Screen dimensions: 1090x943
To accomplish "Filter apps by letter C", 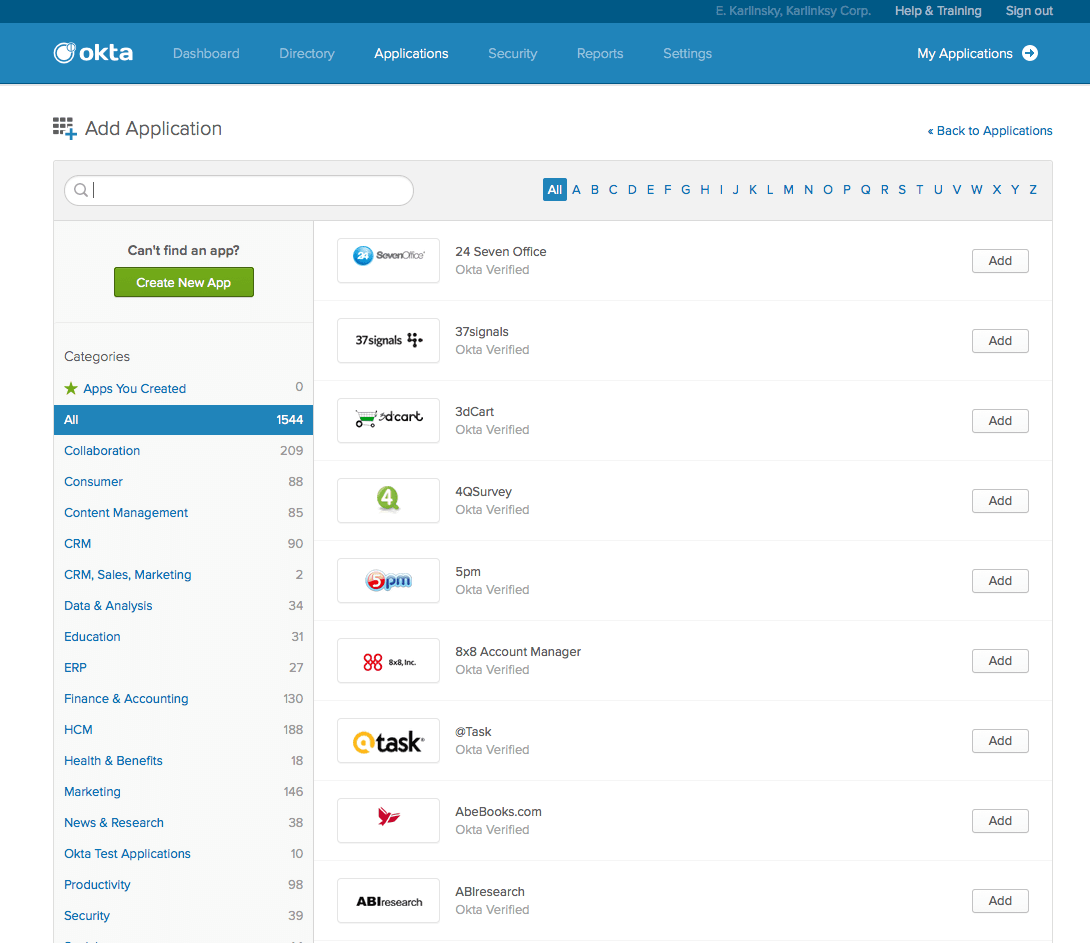I will (x=613, y=190).
